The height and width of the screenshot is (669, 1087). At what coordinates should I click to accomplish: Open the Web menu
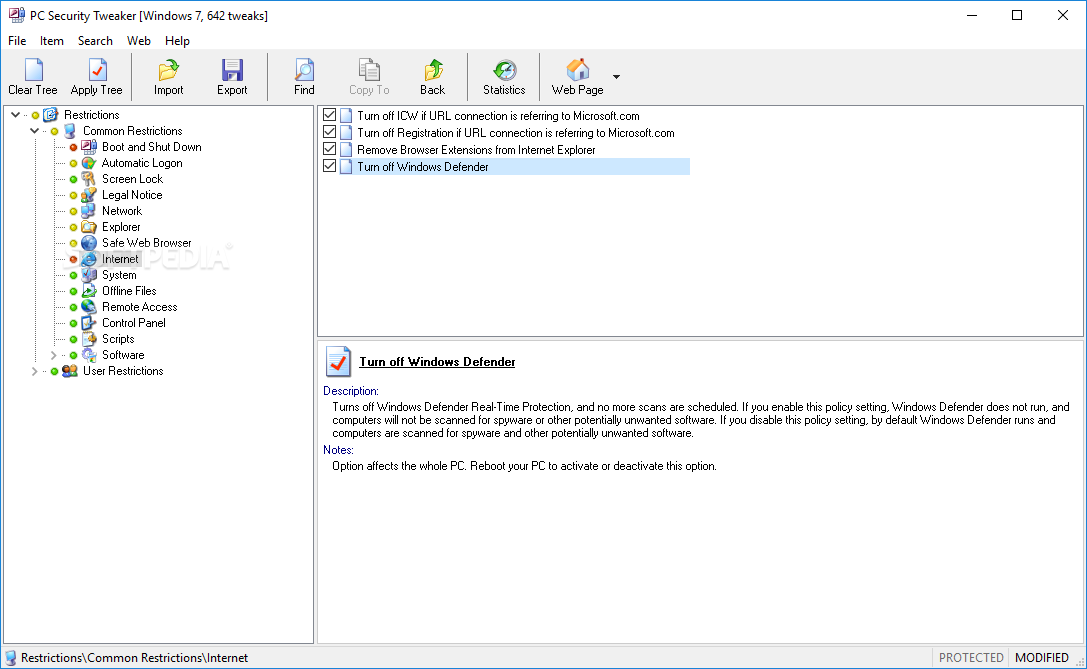(x=139, y=41)
